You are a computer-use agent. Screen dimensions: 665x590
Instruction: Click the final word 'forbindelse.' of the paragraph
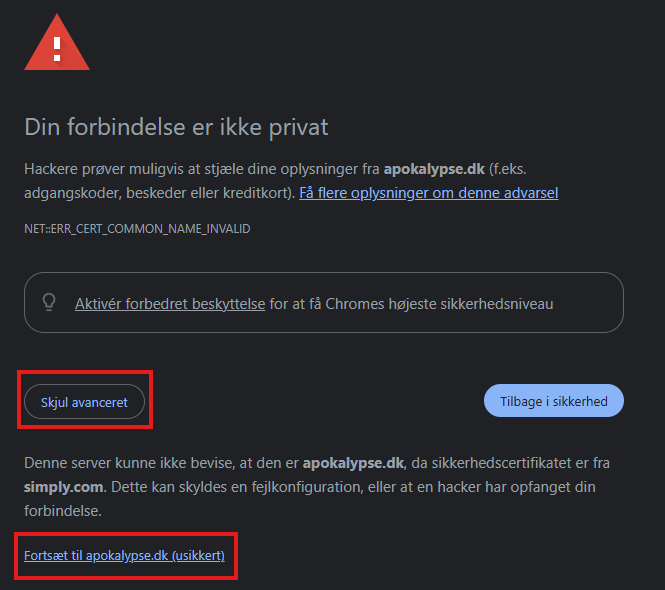(63, 511)
